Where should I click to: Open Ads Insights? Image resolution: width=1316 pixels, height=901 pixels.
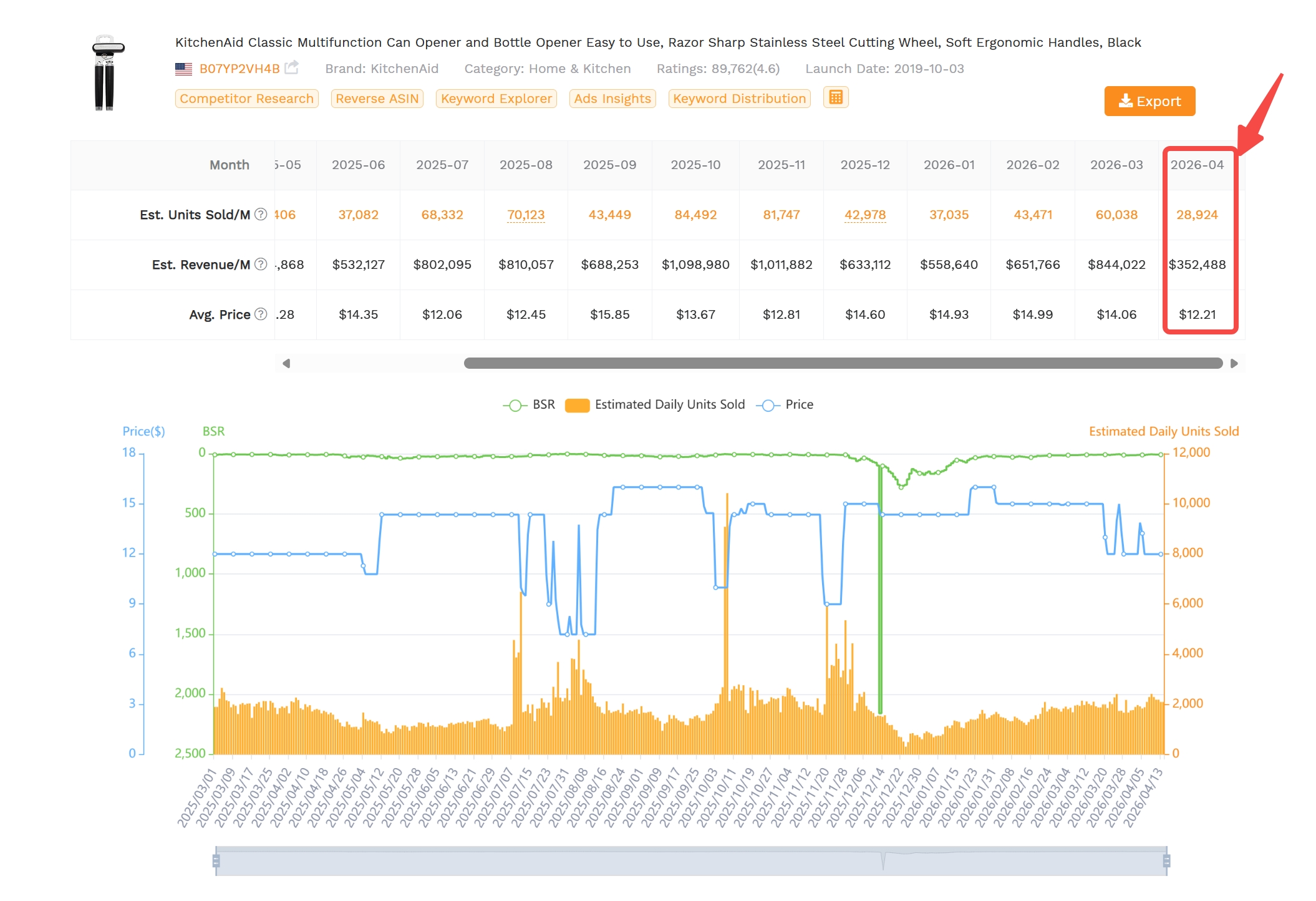612,98
